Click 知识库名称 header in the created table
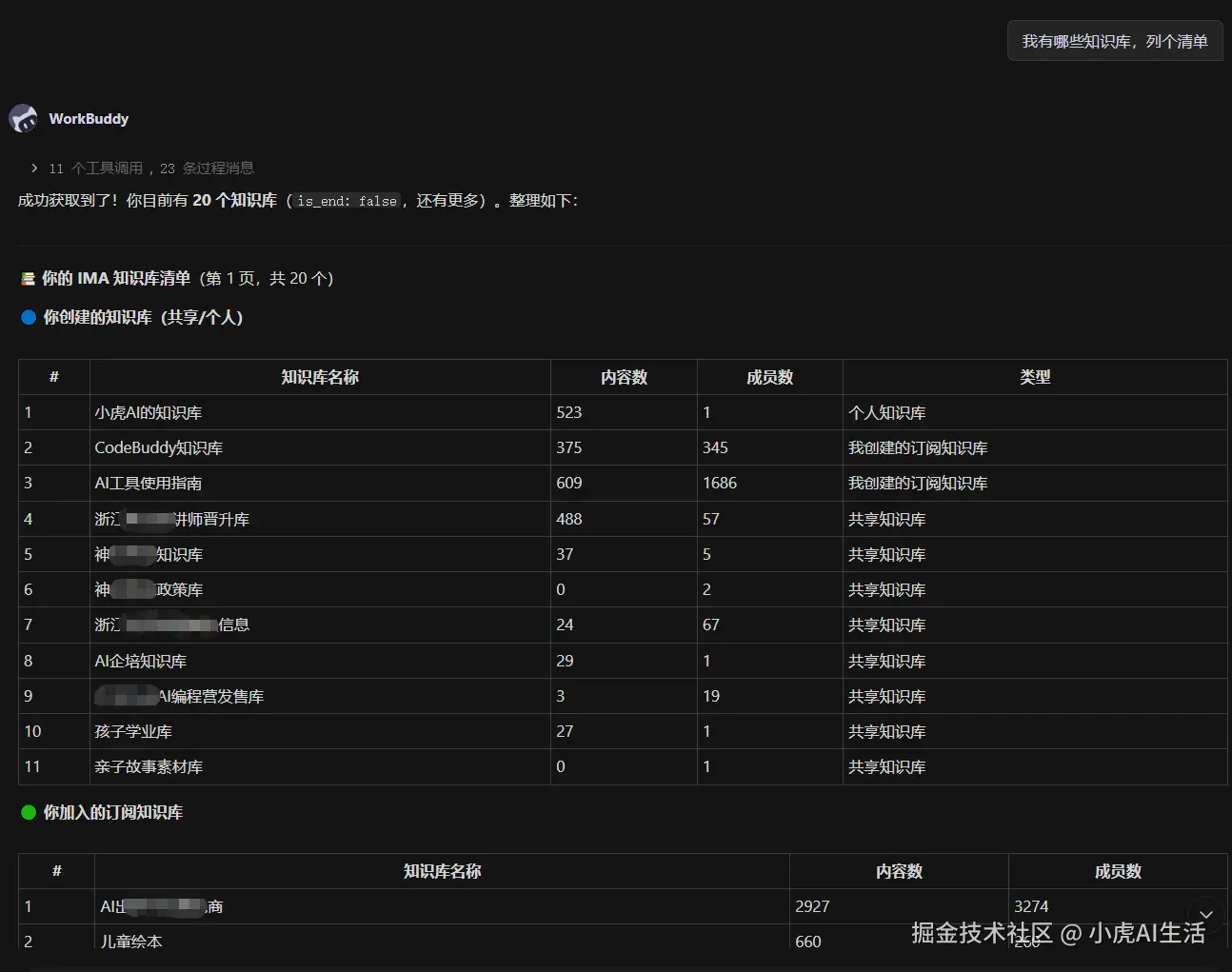 [320, 377]
